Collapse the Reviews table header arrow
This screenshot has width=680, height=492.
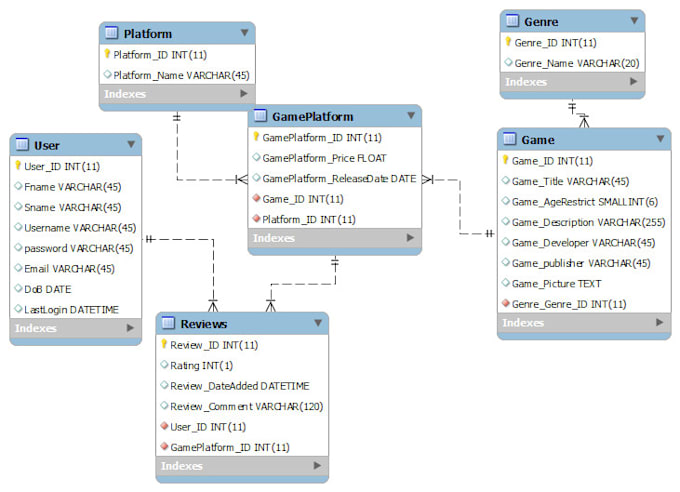[x=318, y=323]
